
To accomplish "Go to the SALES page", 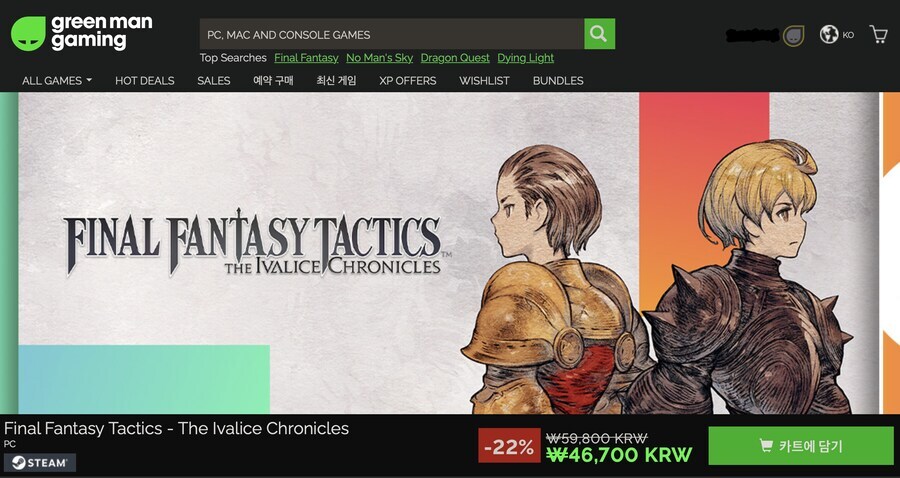I will coord(214,81).
